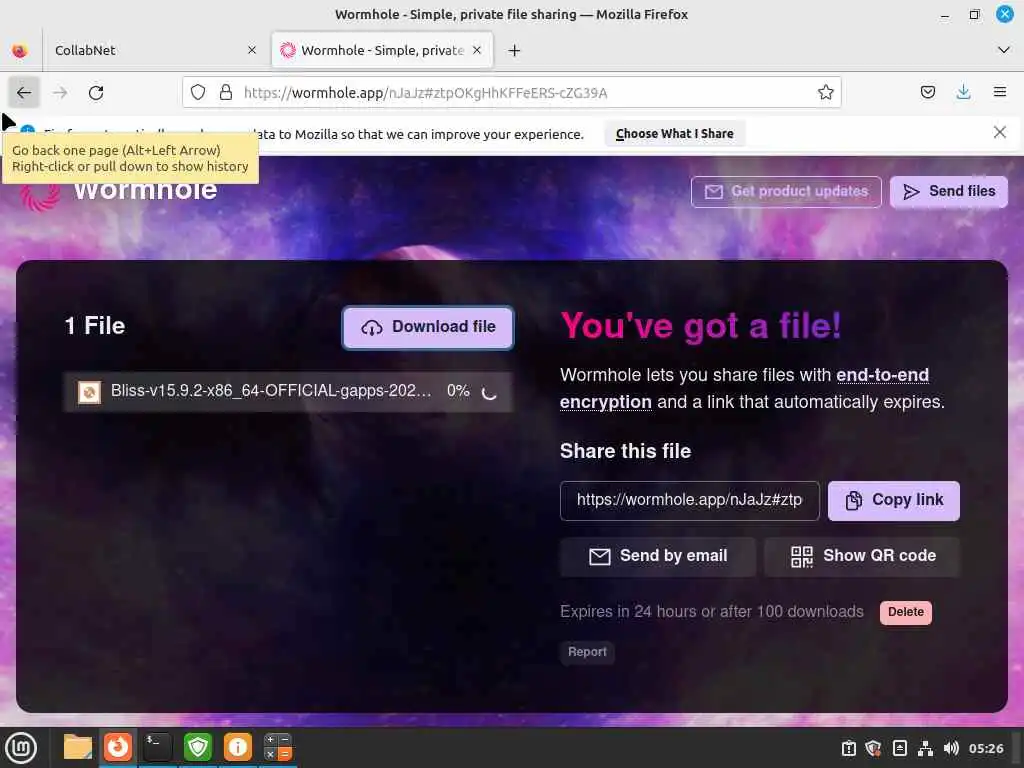This screenshot has height=768, width=1024.
Task: Click the Copy link button
Action: (893, 500)
